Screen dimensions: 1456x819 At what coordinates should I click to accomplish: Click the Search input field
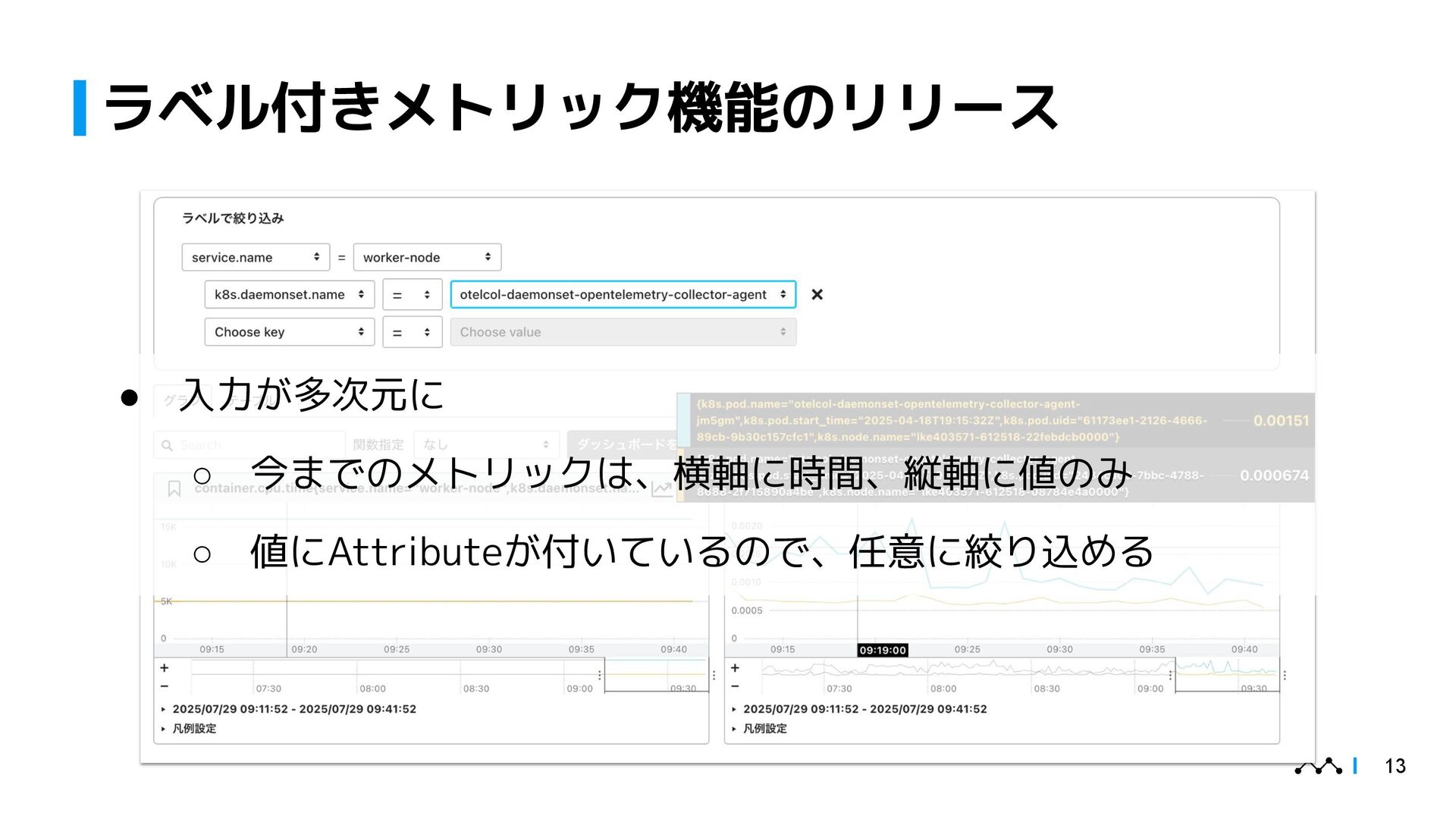tap(249, 445)
